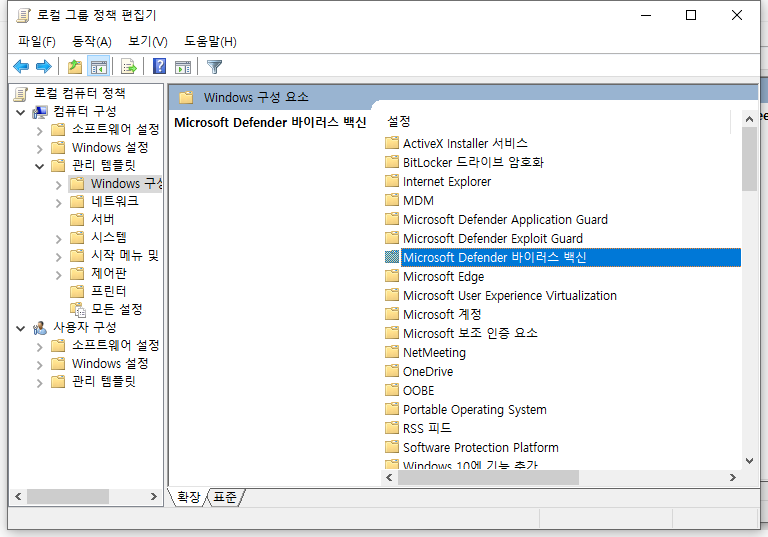The height and width of the screenshot is (537, 768).
Task: Open the 도움말(H) menu
Action: coord(210,41)
